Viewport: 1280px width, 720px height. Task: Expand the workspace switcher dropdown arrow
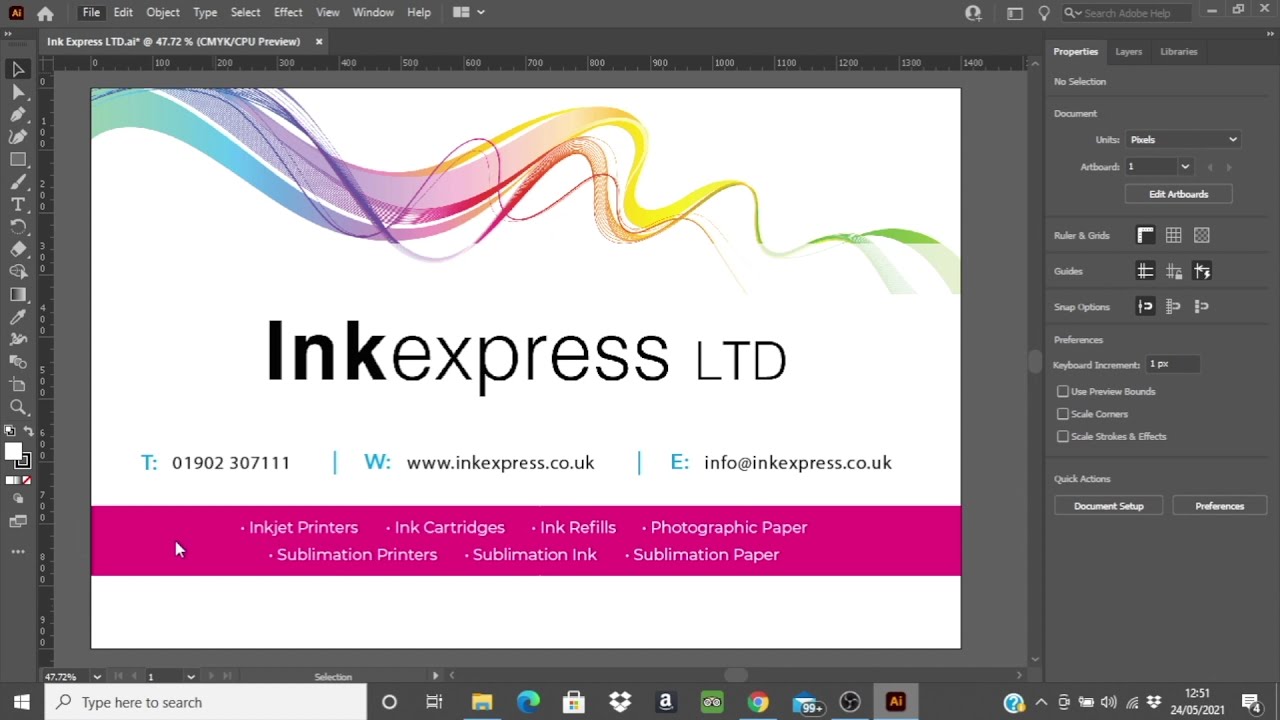(x=480, y=12)
